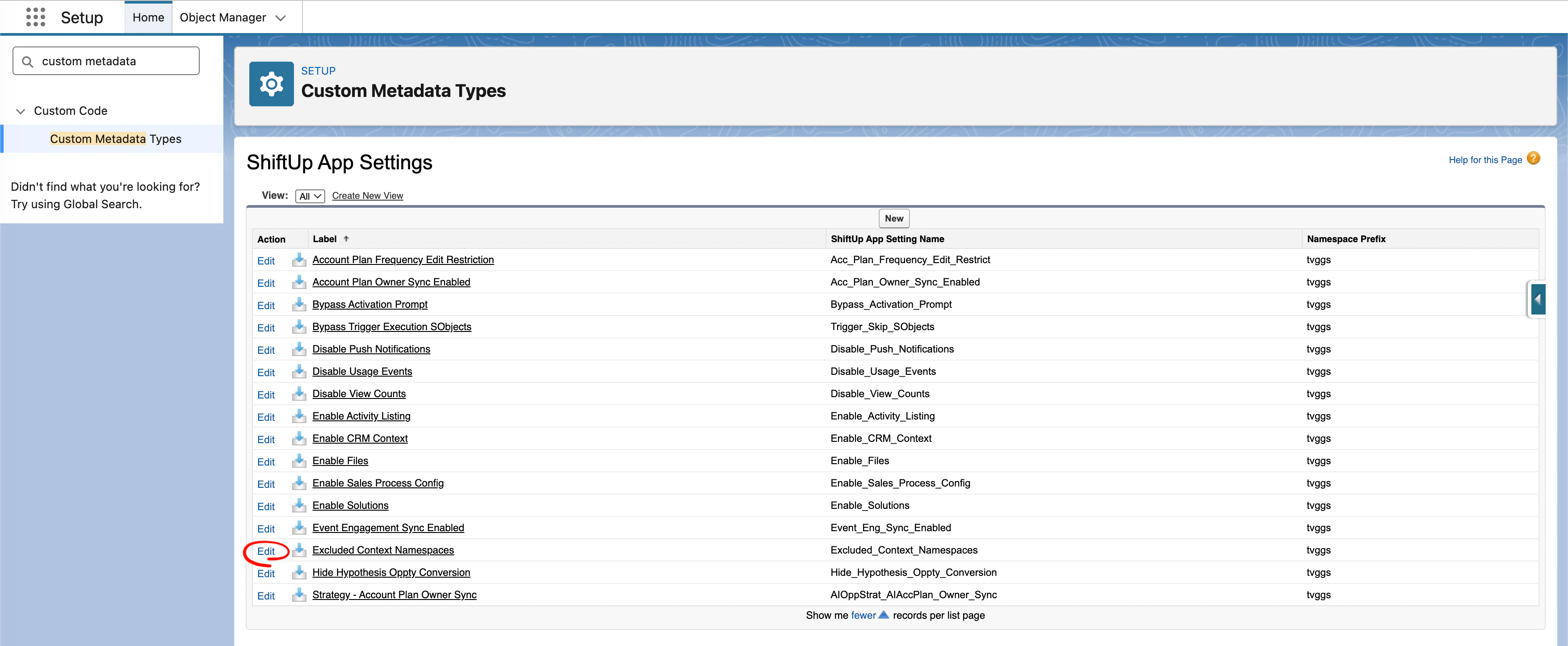Click the download icon beside Enable Files
This screenshot has height=646, width=1568.
point(299,461)
